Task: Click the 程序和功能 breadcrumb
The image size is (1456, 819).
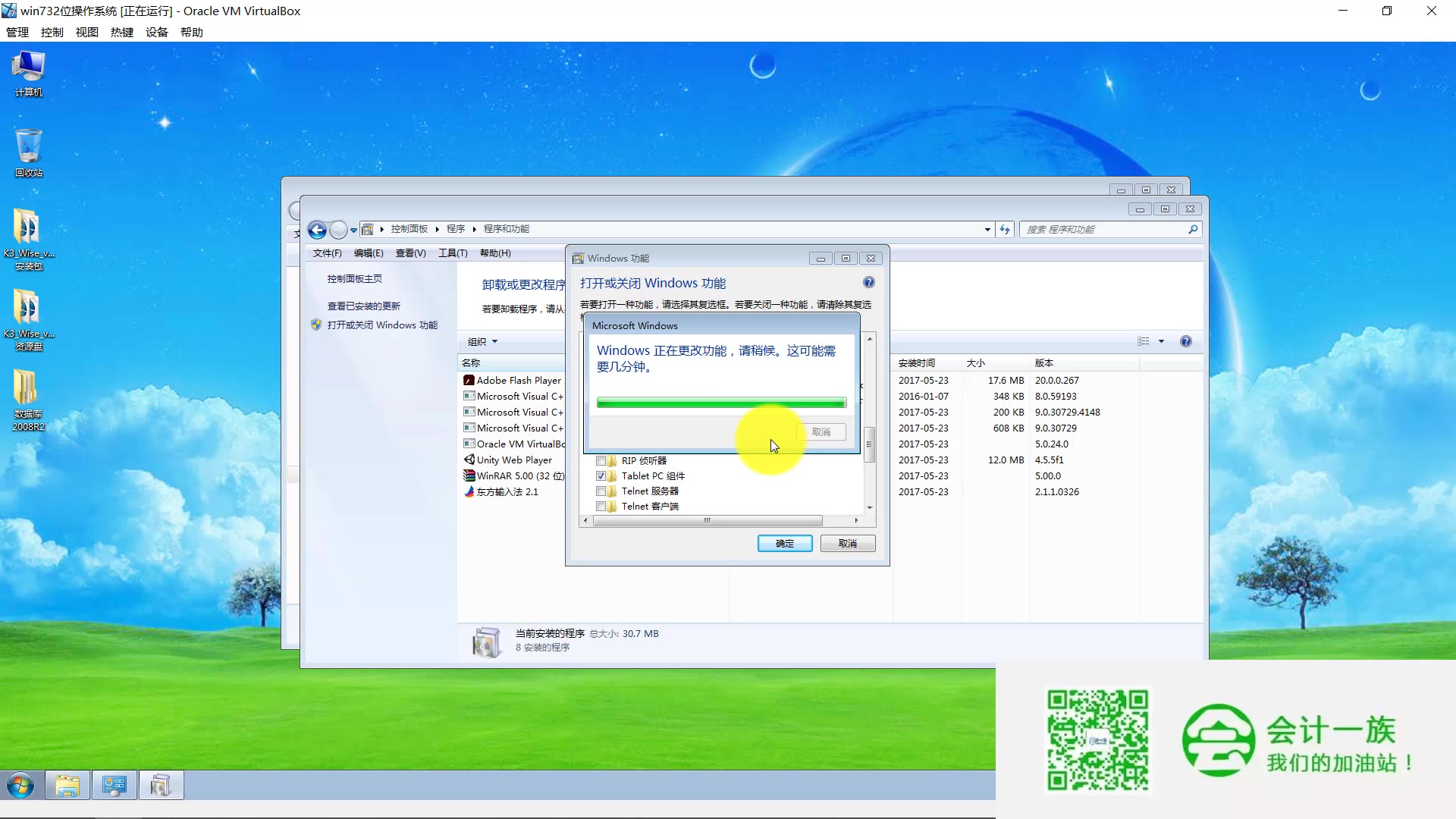Action: click(x=507, y=229)
